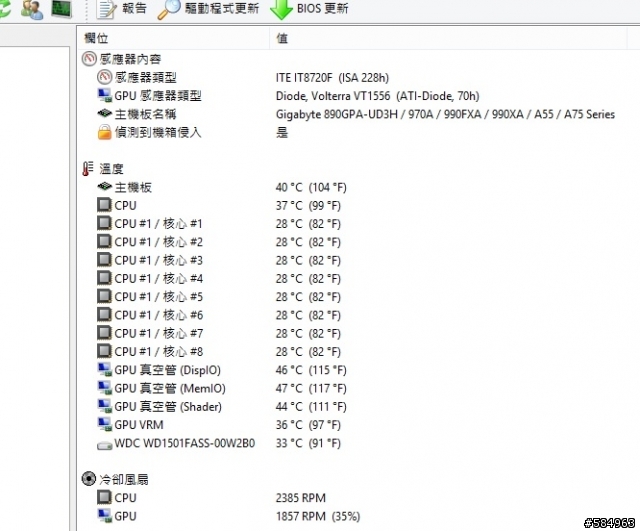
Task: Click the CPU #1 / 核心 #7 icon
Action: 104,332
